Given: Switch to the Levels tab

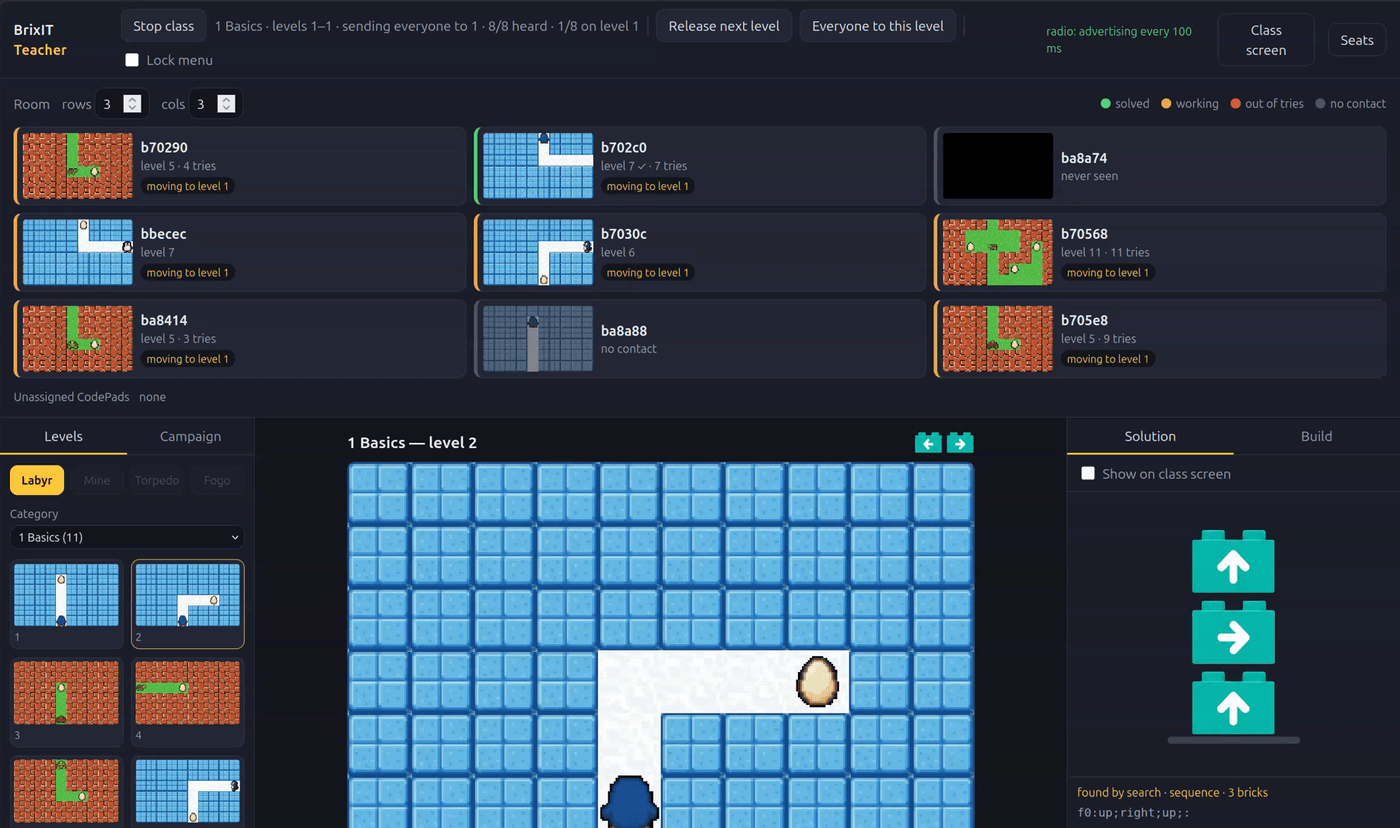Looking at the screenshot, I should (63, 436).
